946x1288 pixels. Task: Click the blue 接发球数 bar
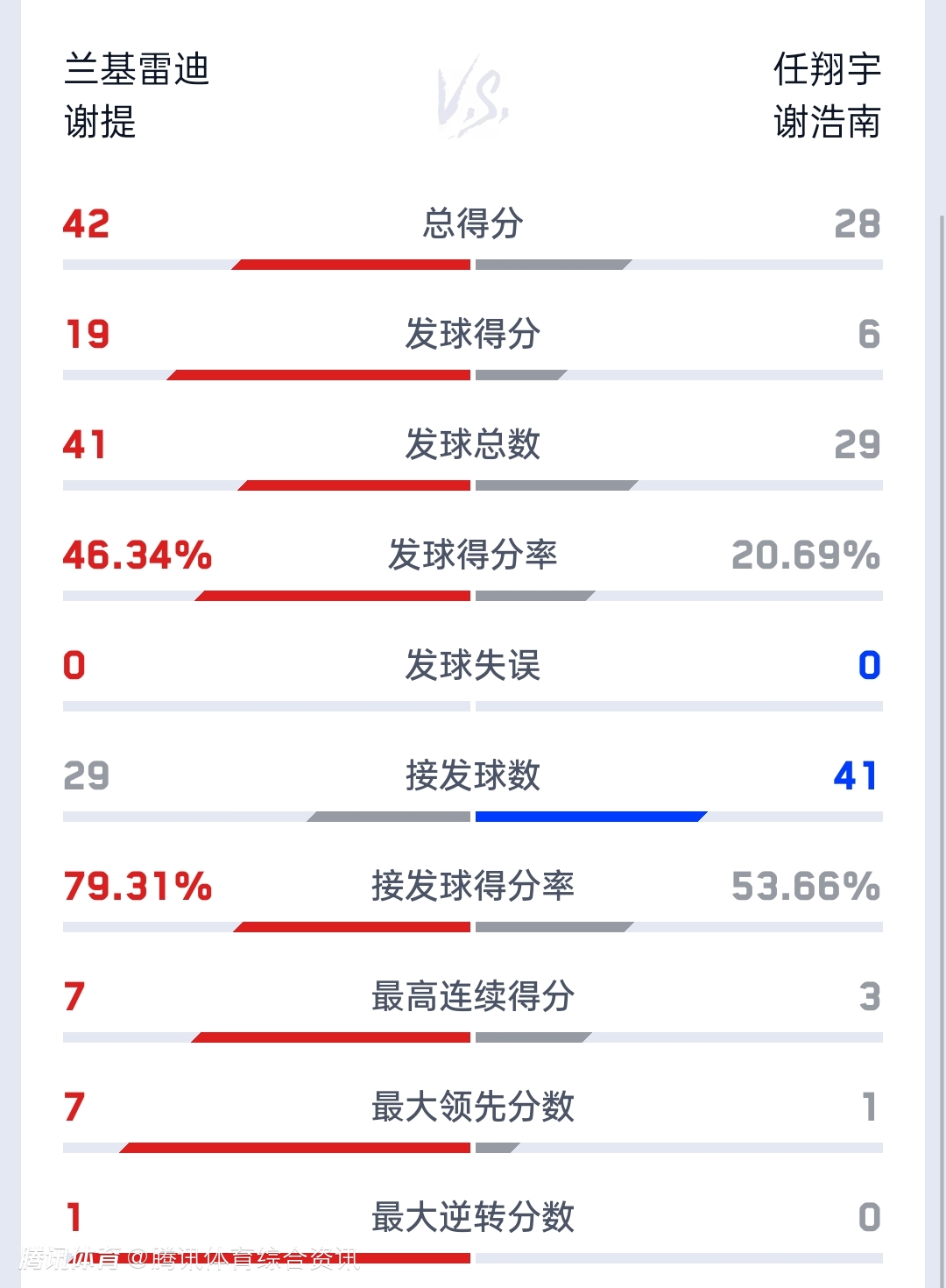(590, 817)
